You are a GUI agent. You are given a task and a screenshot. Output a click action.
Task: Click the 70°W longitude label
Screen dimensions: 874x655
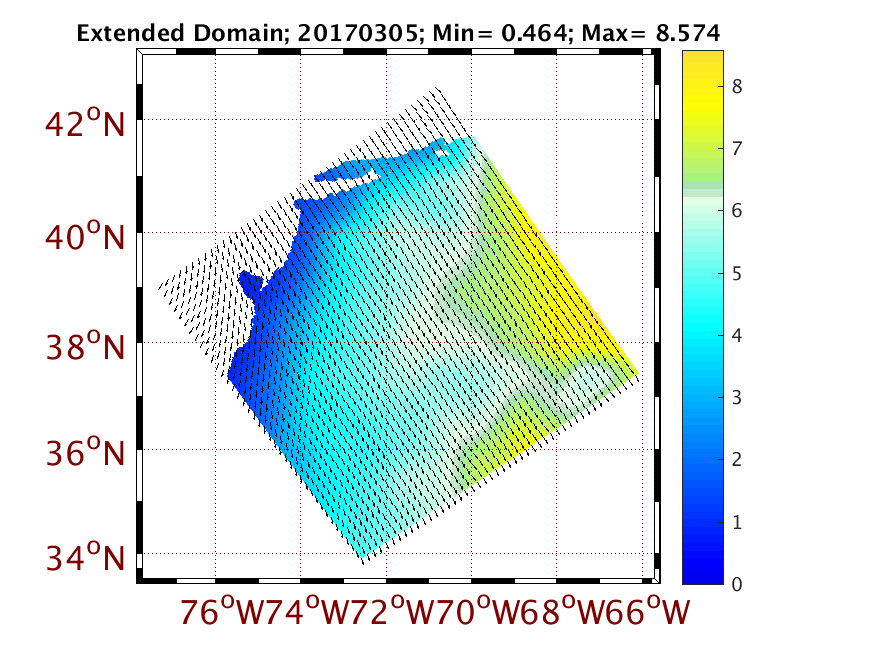coord(478,612)
